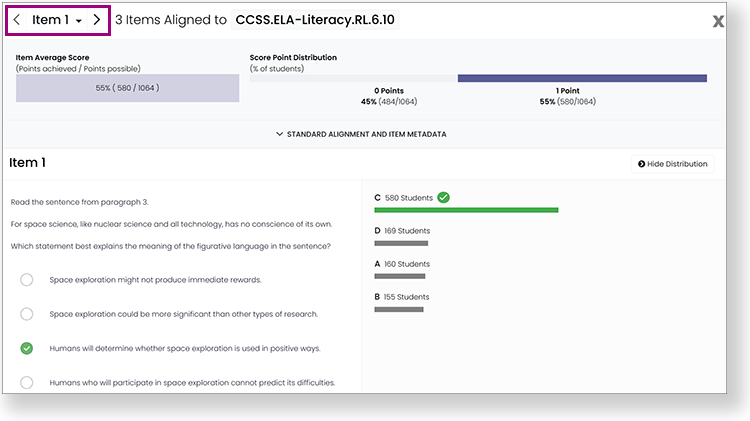
Task: Close the panel with the X
Action: point(718,21)
